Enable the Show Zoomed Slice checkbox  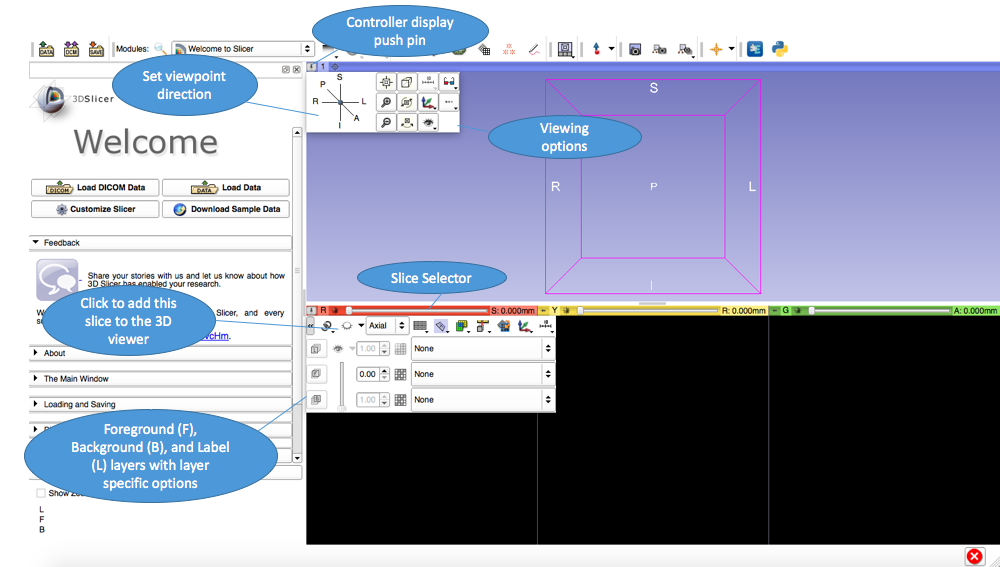pyautogui.click(x=41, y=493)
